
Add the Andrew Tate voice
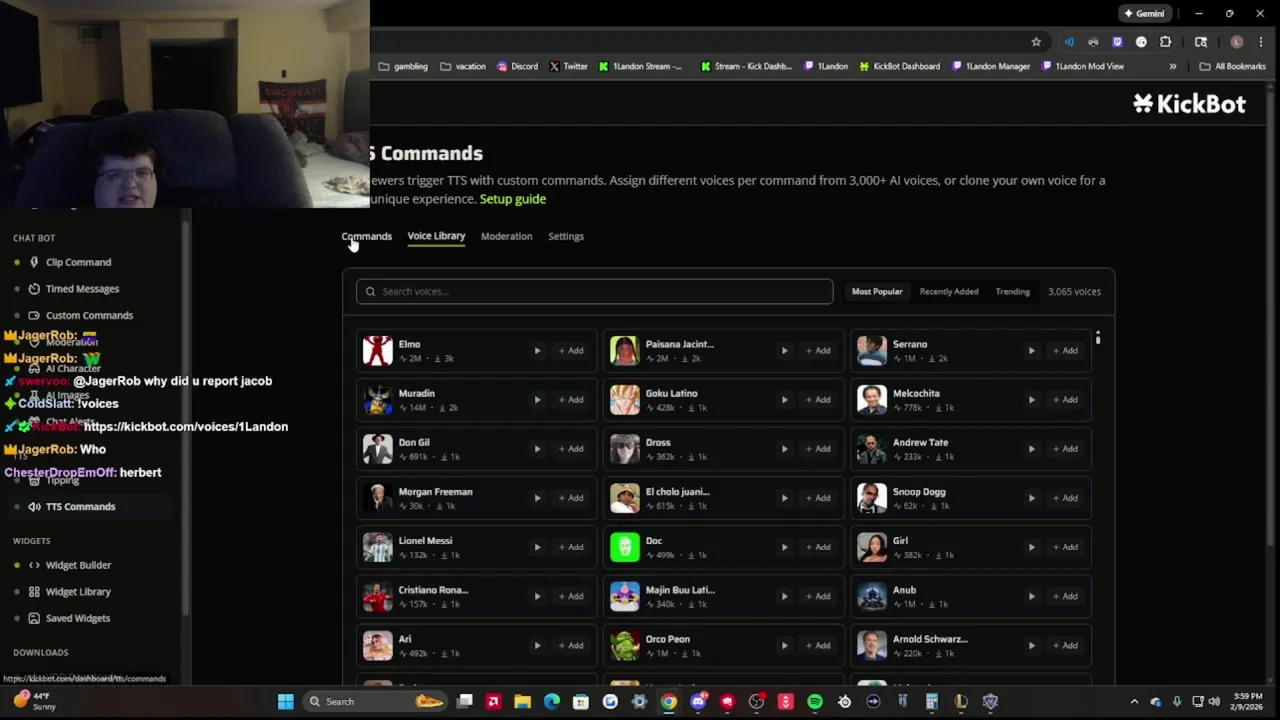tap(1065, 449)
